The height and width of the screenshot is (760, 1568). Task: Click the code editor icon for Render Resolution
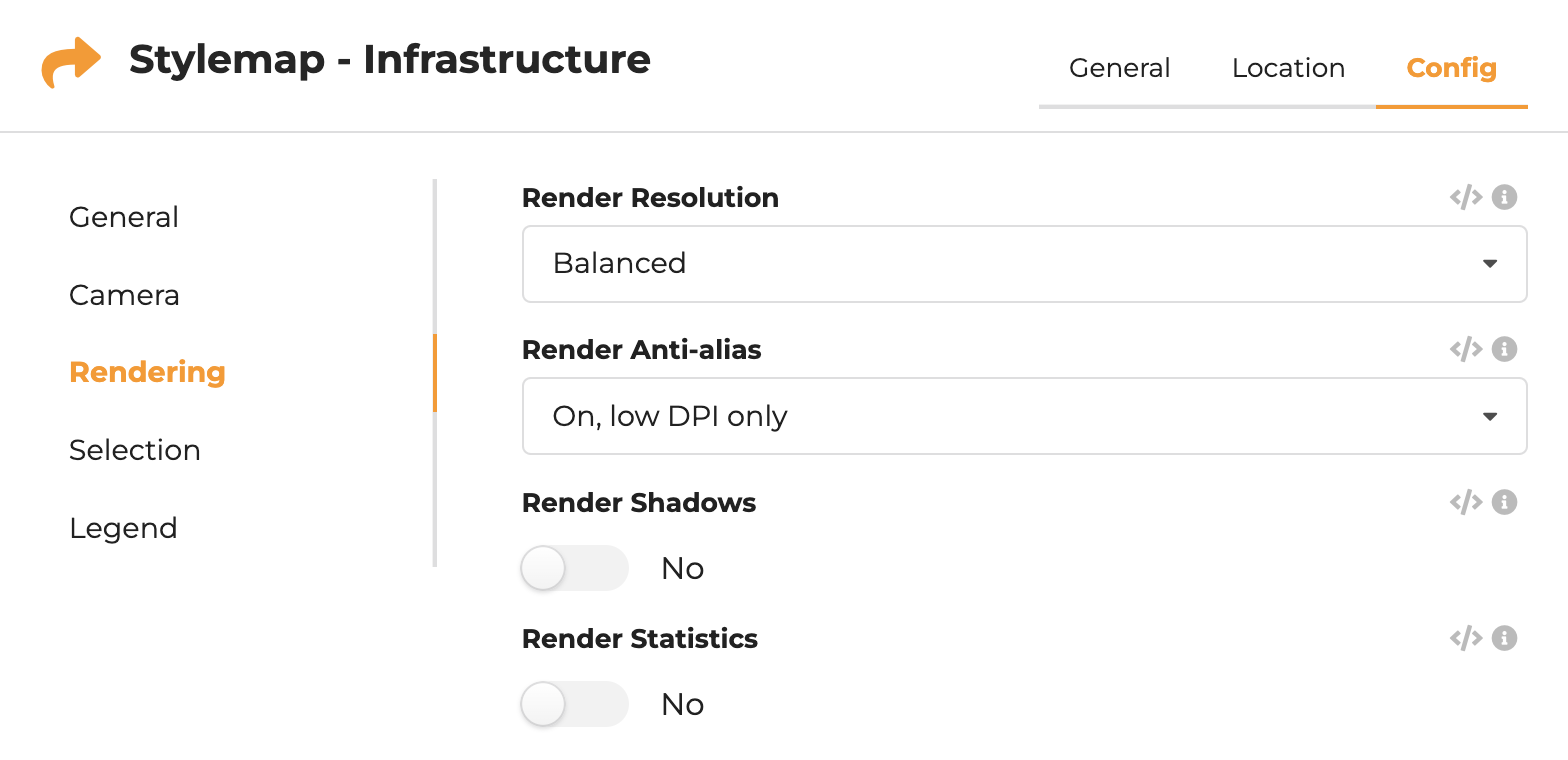point(1466,197)
